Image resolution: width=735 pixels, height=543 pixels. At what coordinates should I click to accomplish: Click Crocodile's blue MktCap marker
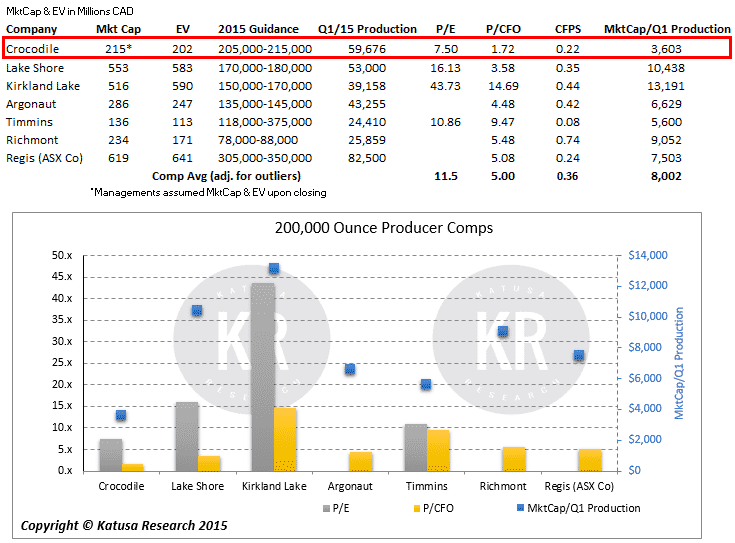pyautogui.click(x=121, y=415)
